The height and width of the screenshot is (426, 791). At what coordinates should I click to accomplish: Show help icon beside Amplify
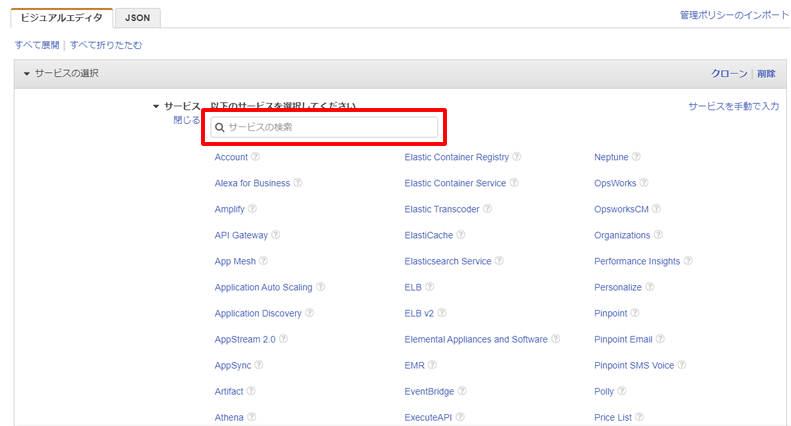coord(252,209)
